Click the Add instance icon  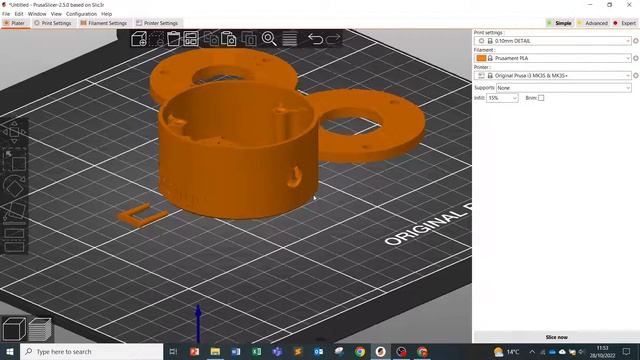click(x=249, y=39)
